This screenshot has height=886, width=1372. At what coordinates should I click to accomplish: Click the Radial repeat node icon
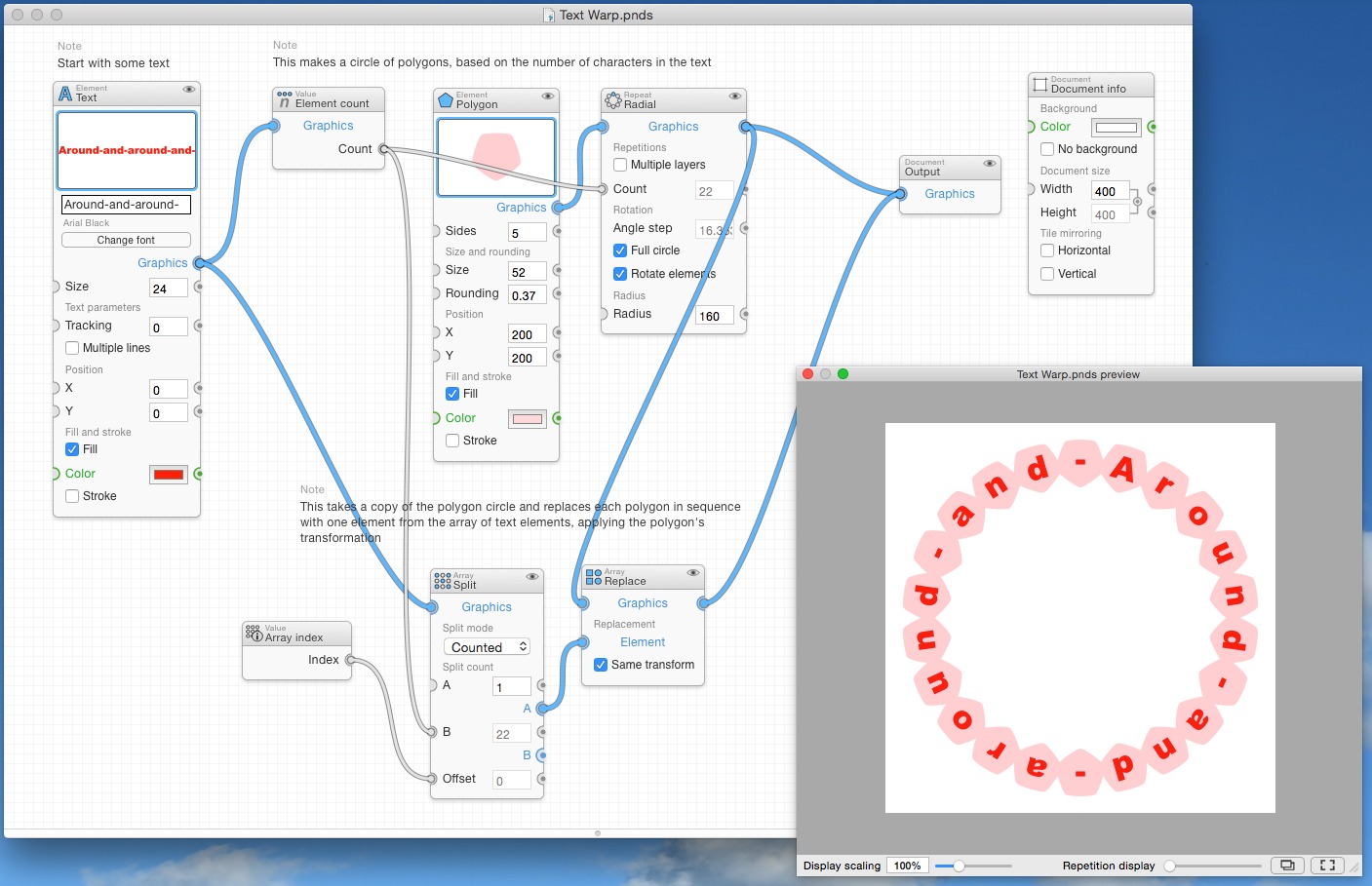612,99
